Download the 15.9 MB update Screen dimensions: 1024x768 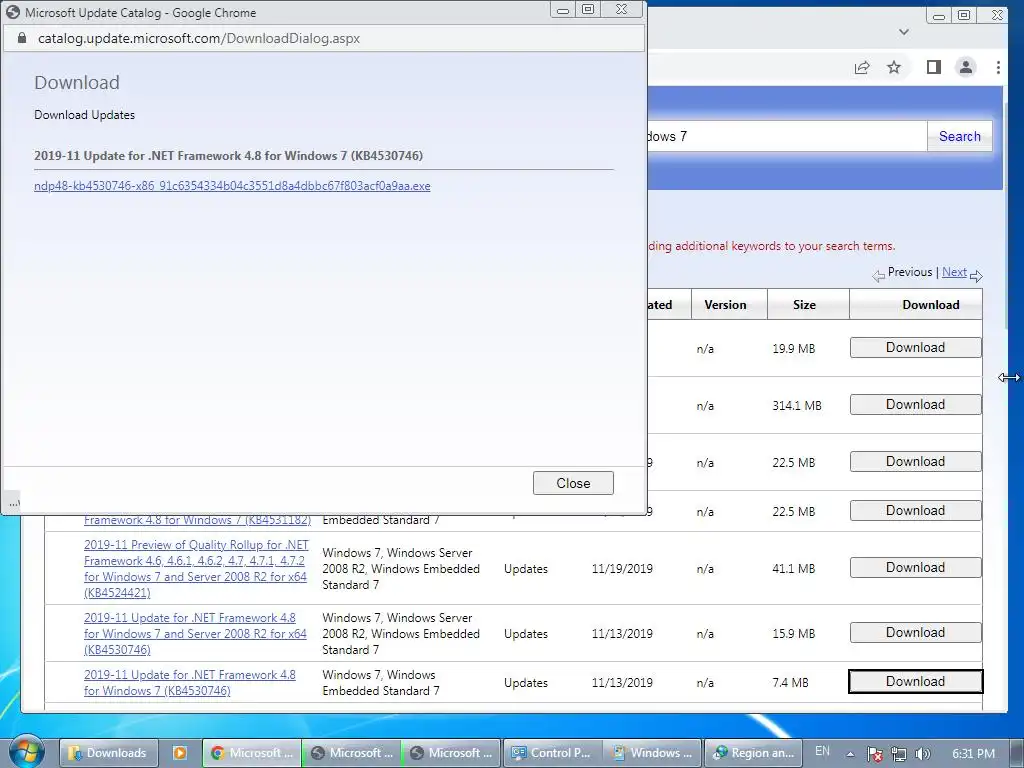(x=915, y=633)
